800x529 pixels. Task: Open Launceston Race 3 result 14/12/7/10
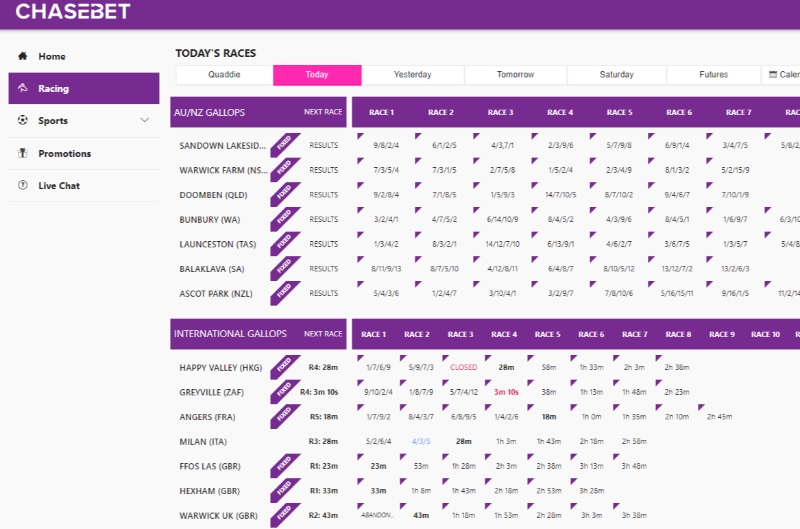pyautogui.click(x=503, y=244)
